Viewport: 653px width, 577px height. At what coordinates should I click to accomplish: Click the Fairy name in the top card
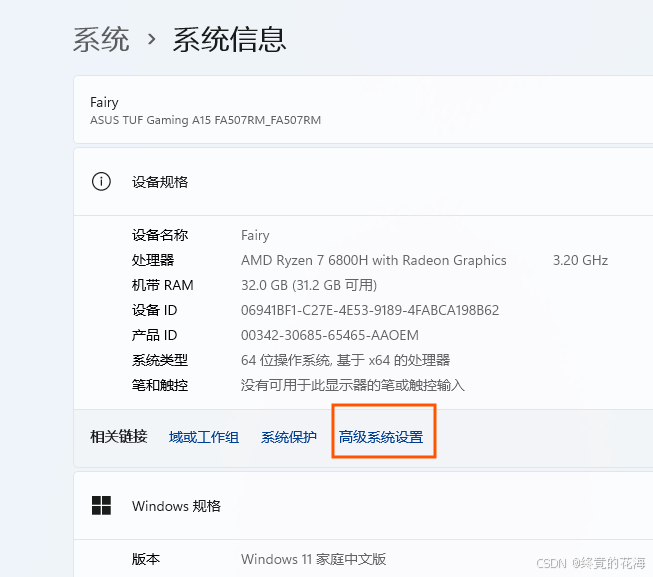click(x=104, y=102)
